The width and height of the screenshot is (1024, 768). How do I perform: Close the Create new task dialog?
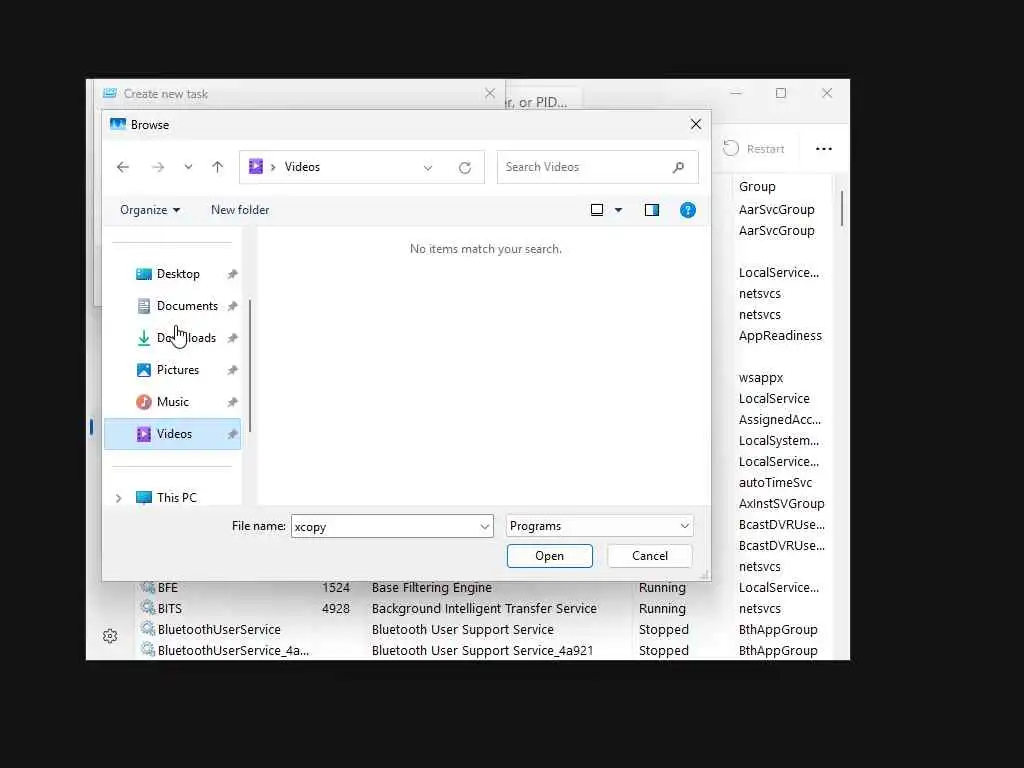coord(490,93)
